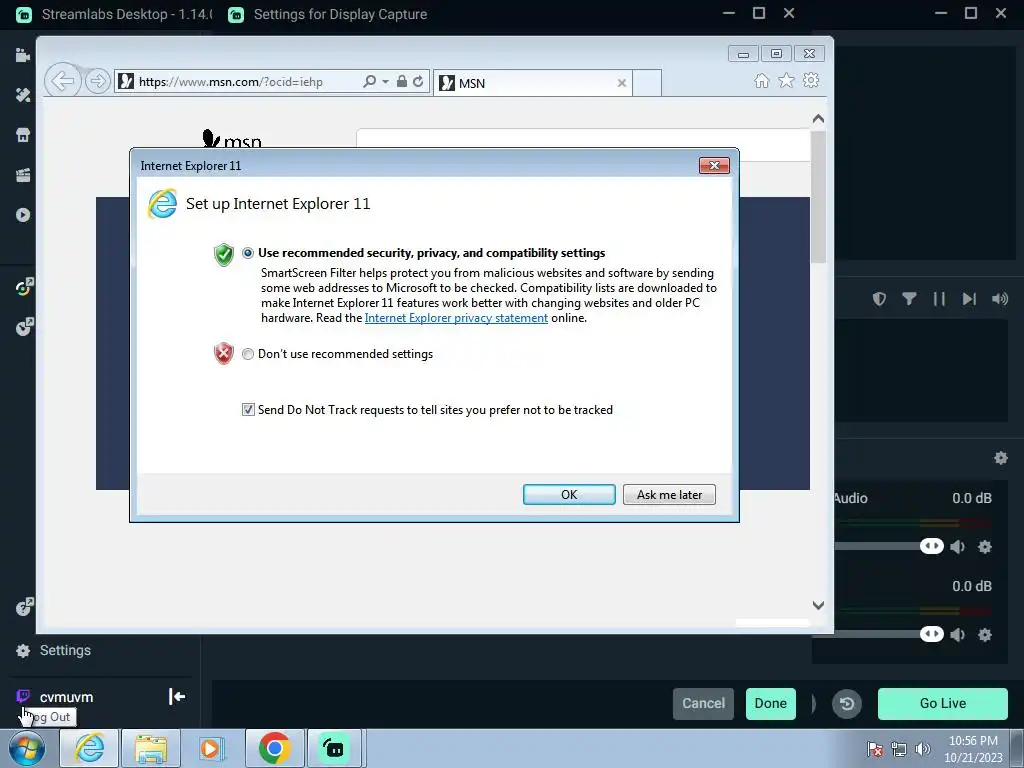Click the speaker icon beside the skip-forward icon
The image size is (1024, 768).
click(999, 299)
